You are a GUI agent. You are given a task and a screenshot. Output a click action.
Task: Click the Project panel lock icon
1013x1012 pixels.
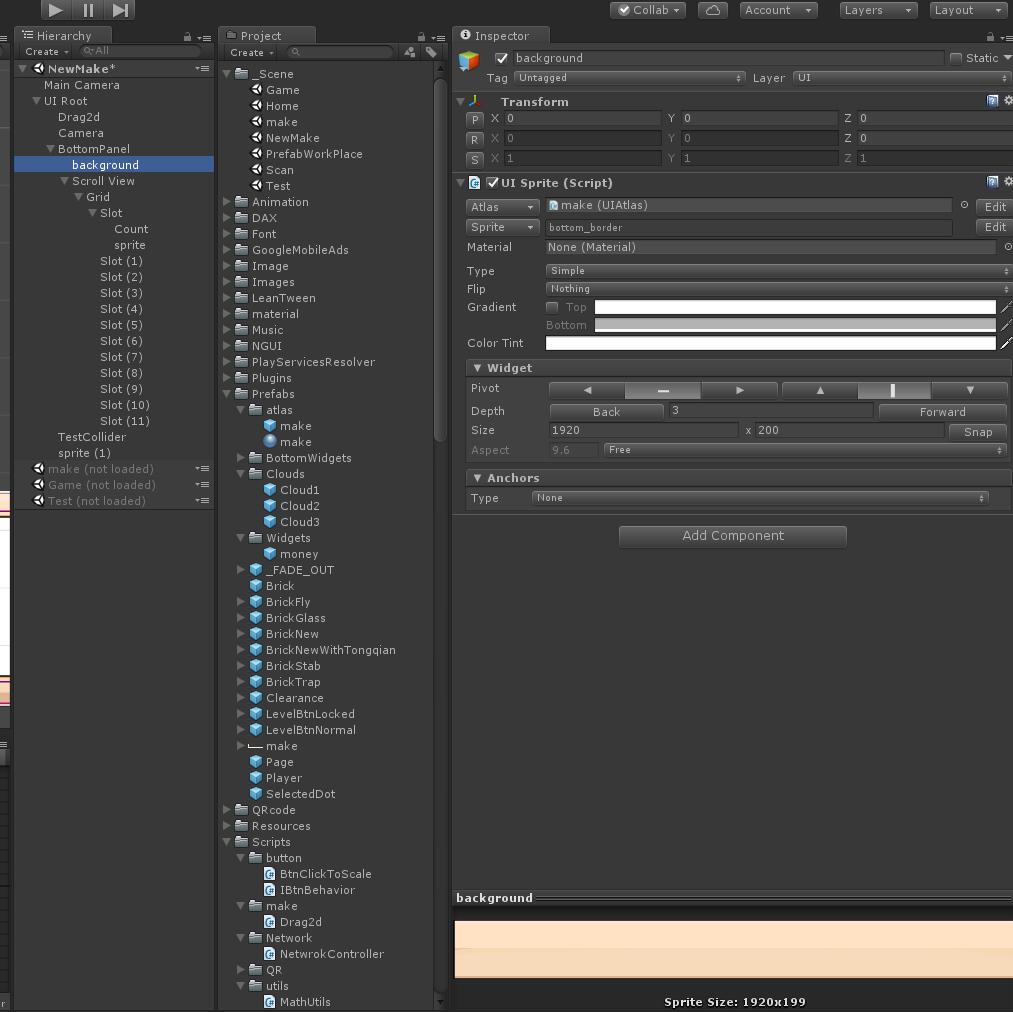421,37
